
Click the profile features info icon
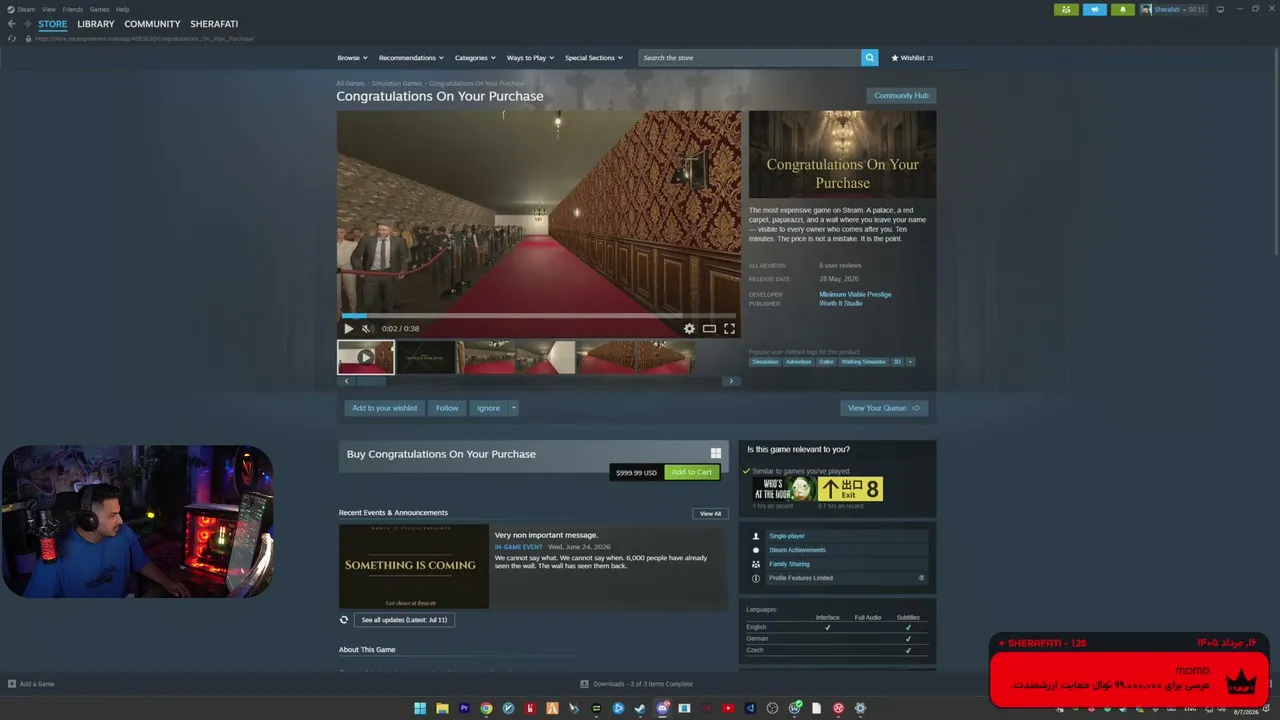pyautogui.click(x=921, y=578)
